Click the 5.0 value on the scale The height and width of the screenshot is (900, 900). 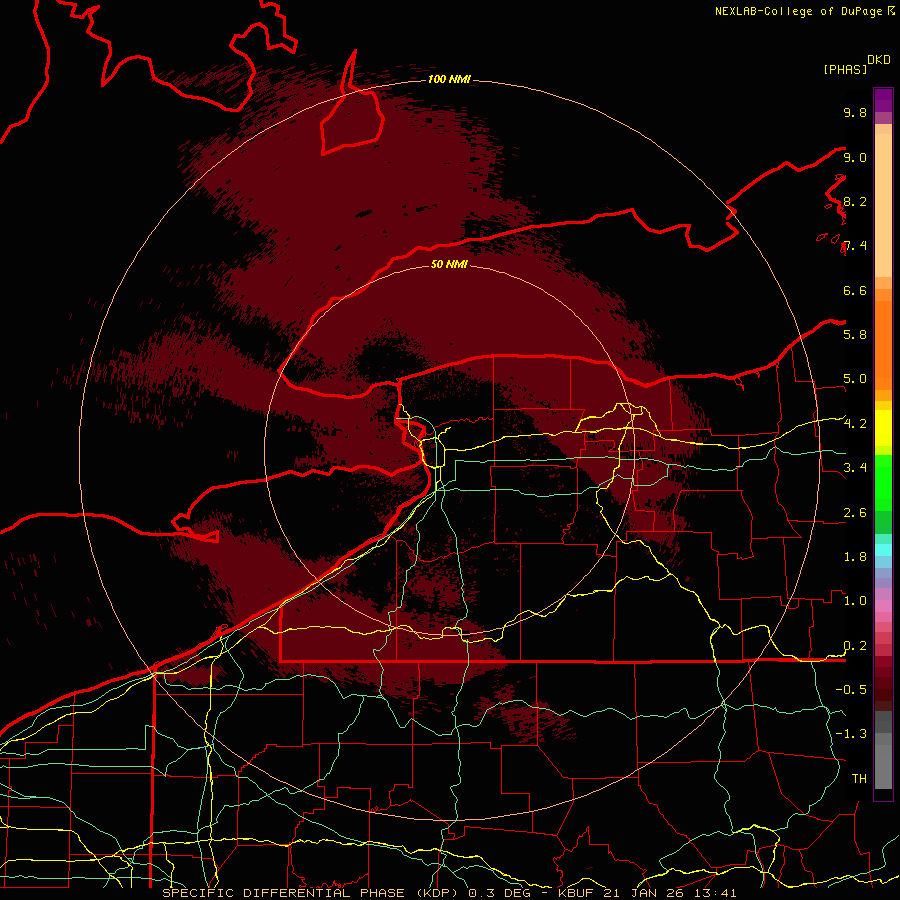click(x=855, y=379)
